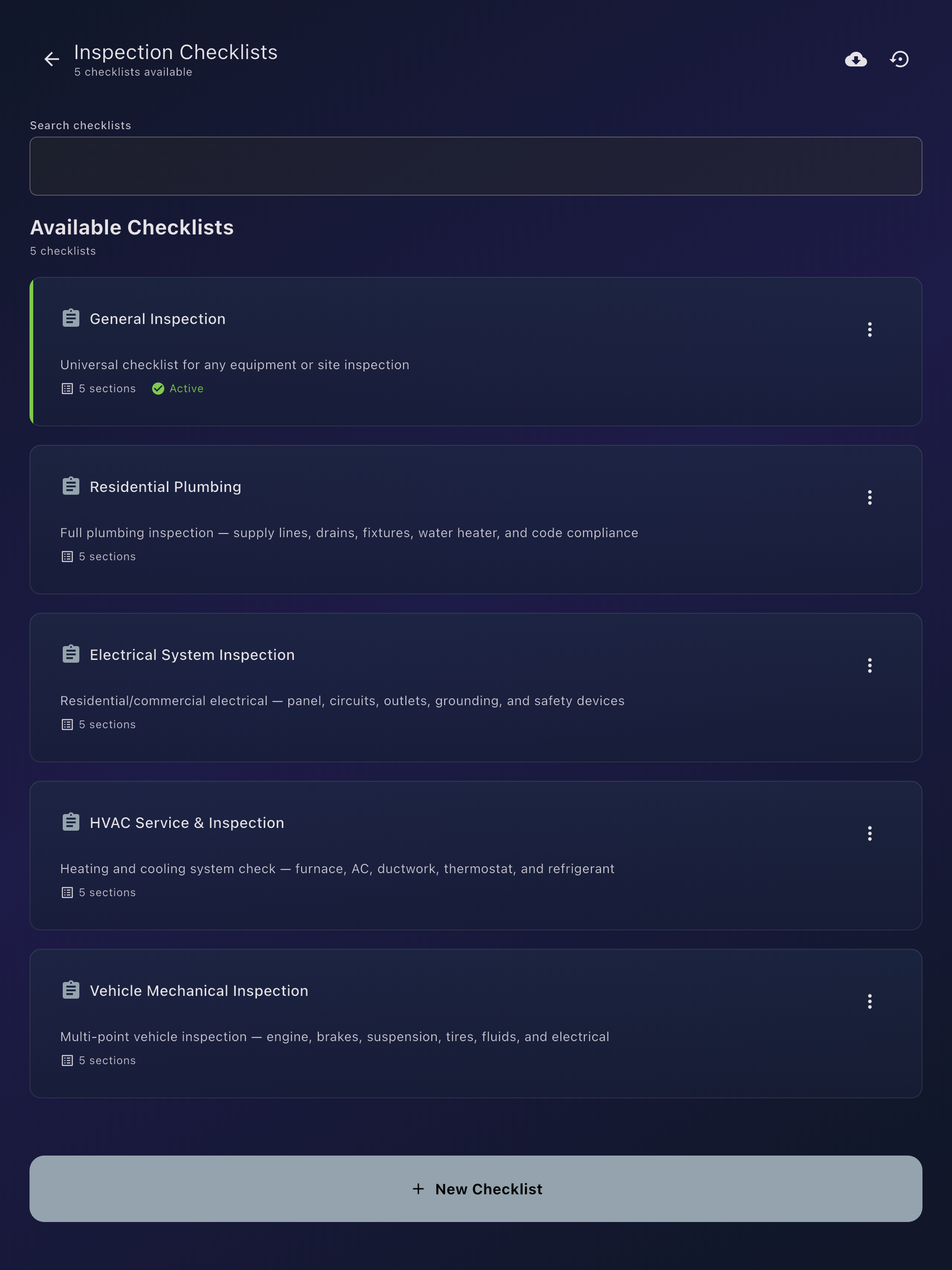Screen dimensions: 952x1270
Task: Click the restore history icon
Action: coord(899,59)
